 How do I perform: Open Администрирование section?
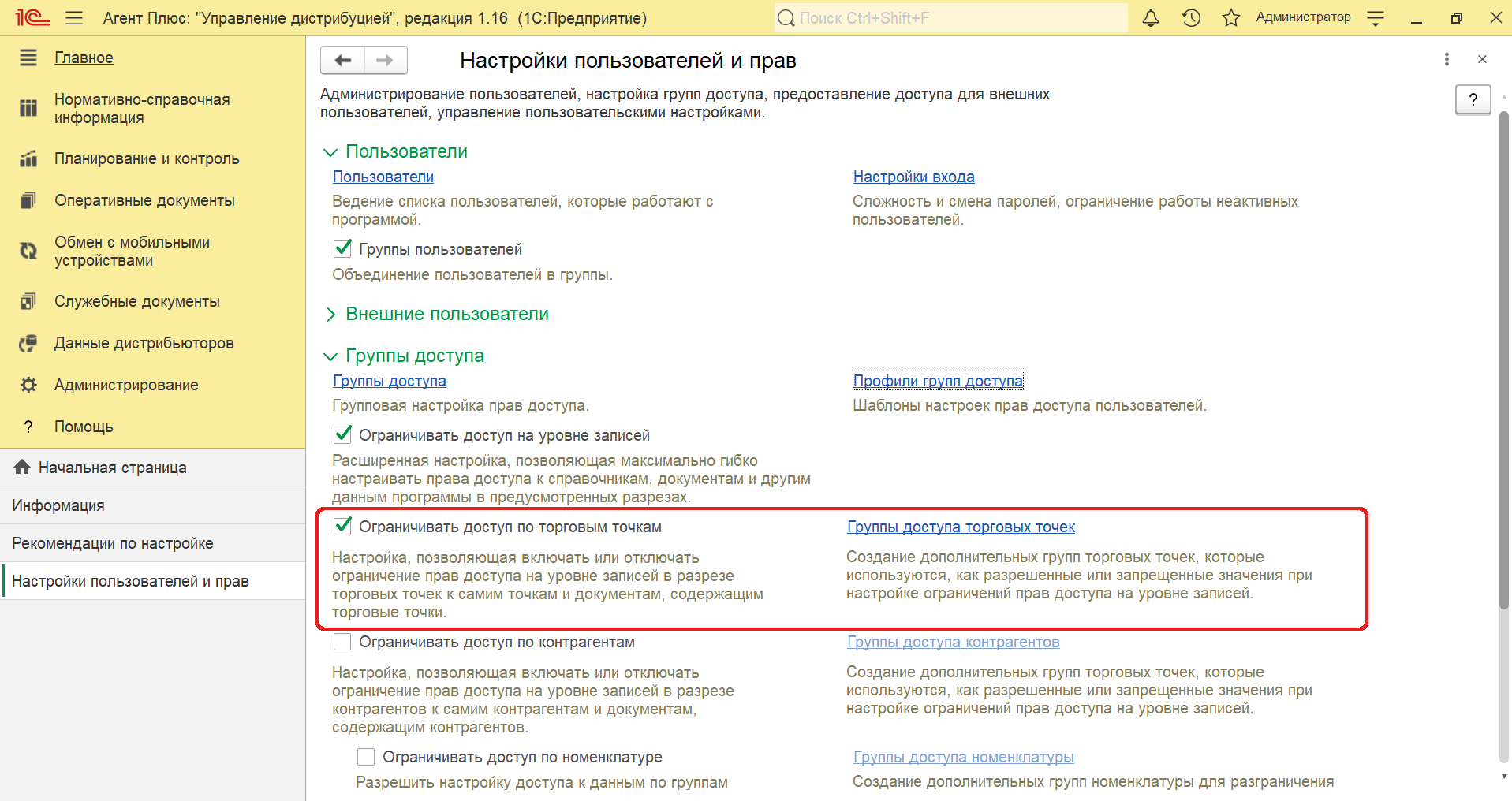126,385
